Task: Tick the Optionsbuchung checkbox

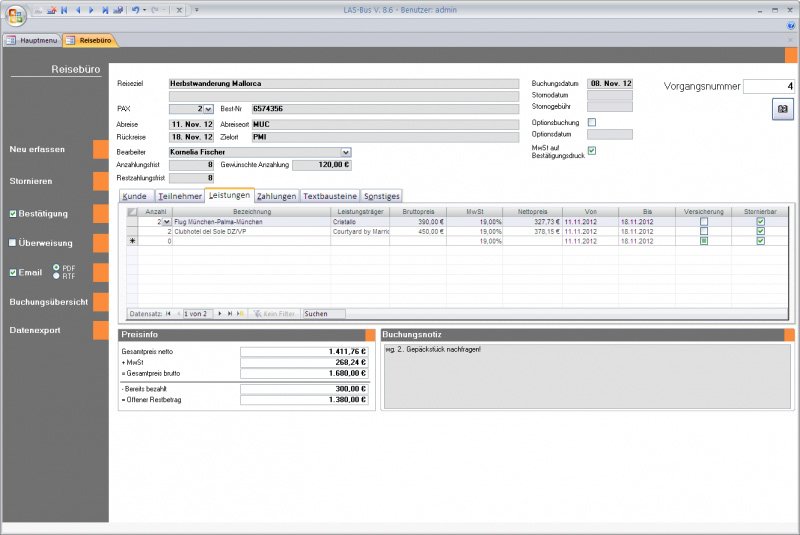Action: click(x=592, y=122)
